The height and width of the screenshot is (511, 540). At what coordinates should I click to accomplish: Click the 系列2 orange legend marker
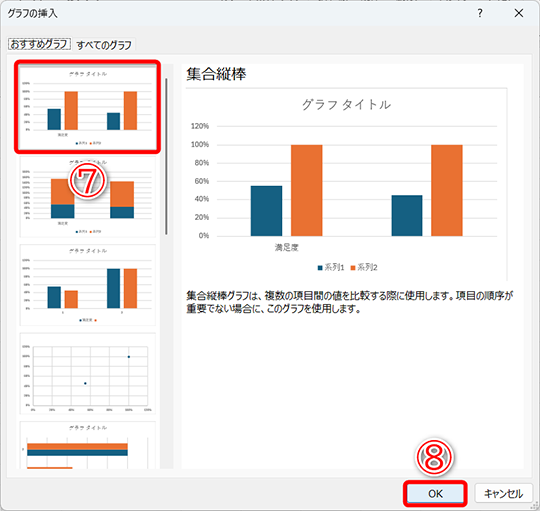pos(353,268)
